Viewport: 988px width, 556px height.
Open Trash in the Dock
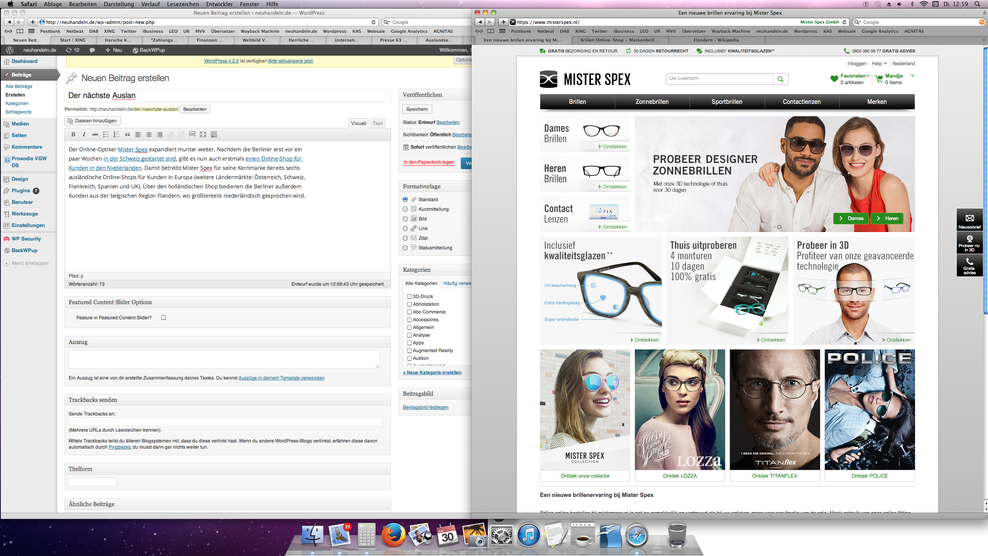677,535
